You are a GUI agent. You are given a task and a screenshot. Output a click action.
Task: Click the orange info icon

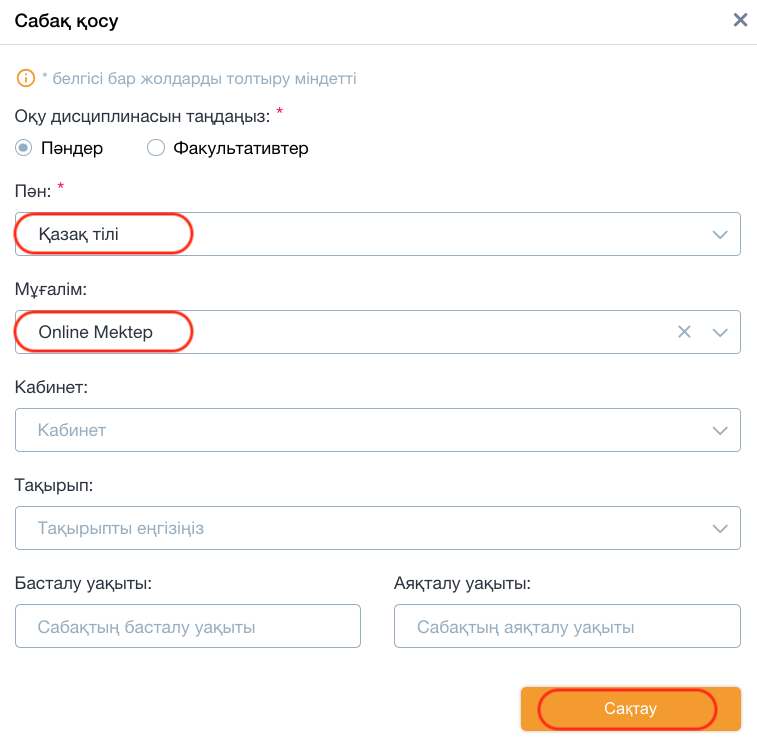(26, 78)
